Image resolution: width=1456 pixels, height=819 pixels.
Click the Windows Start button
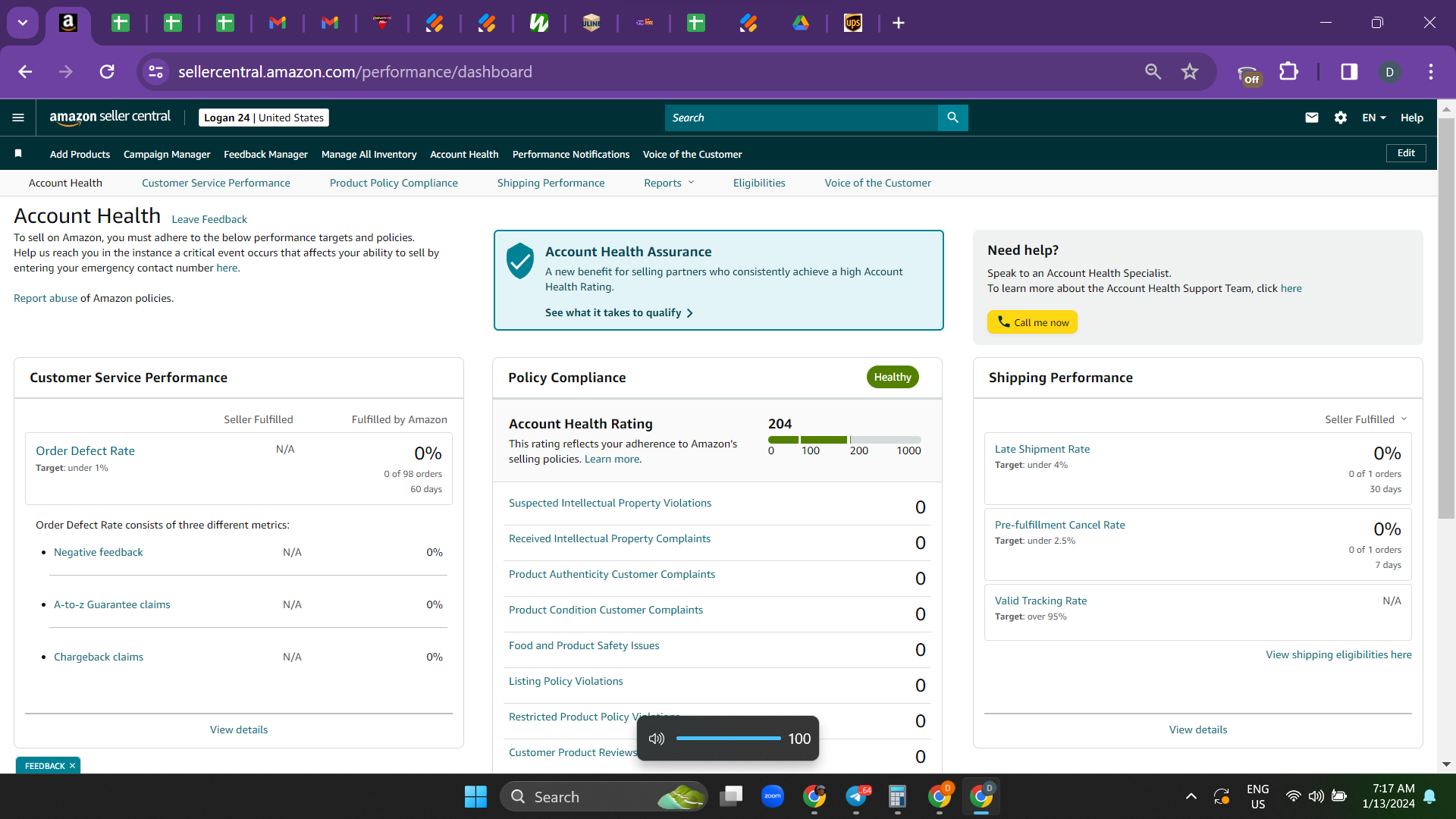coord(475,796)
